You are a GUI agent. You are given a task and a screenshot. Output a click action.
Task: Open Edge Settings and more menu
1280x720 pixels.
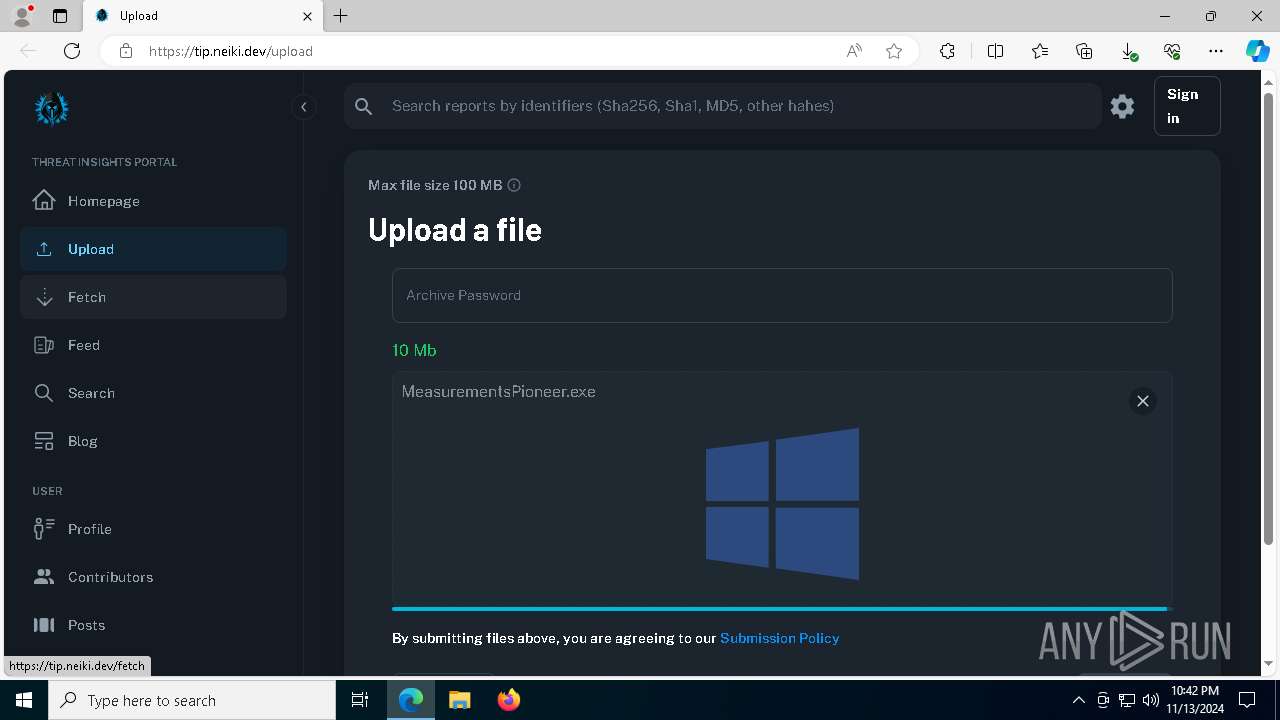click(1216, 51)
